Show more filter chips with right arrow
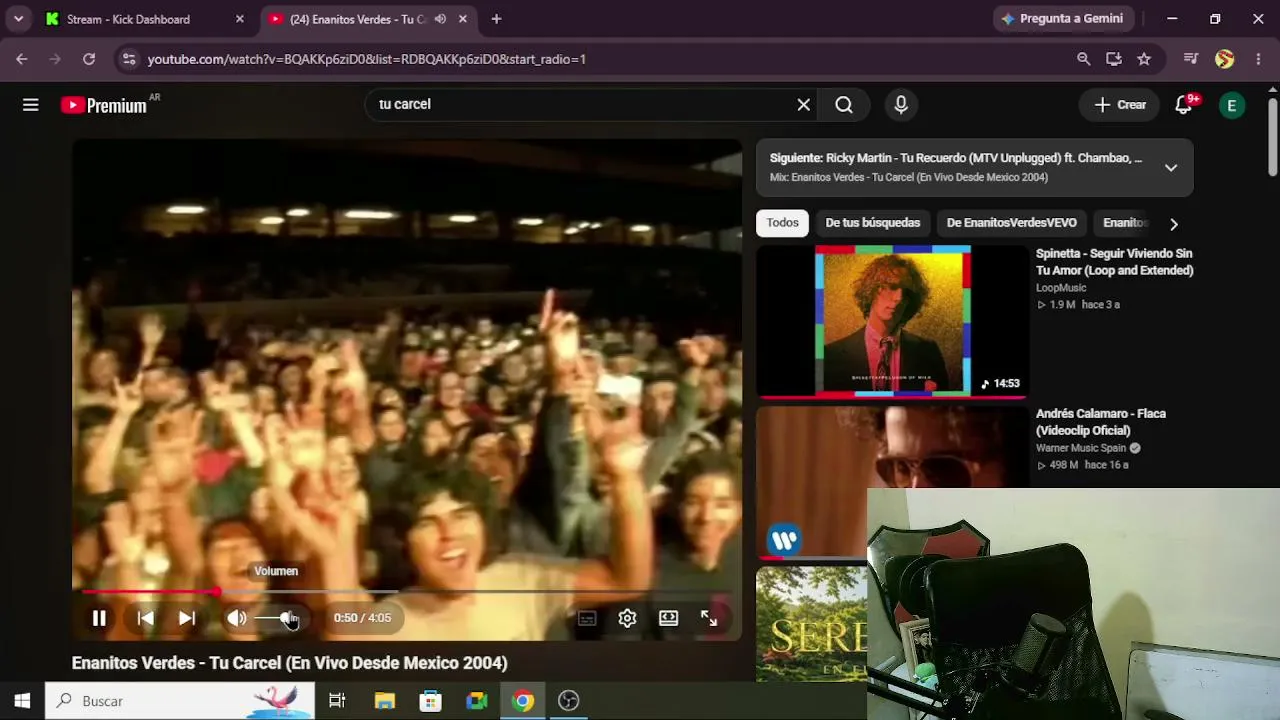 pyautogui.click(x=1174, y=224)
